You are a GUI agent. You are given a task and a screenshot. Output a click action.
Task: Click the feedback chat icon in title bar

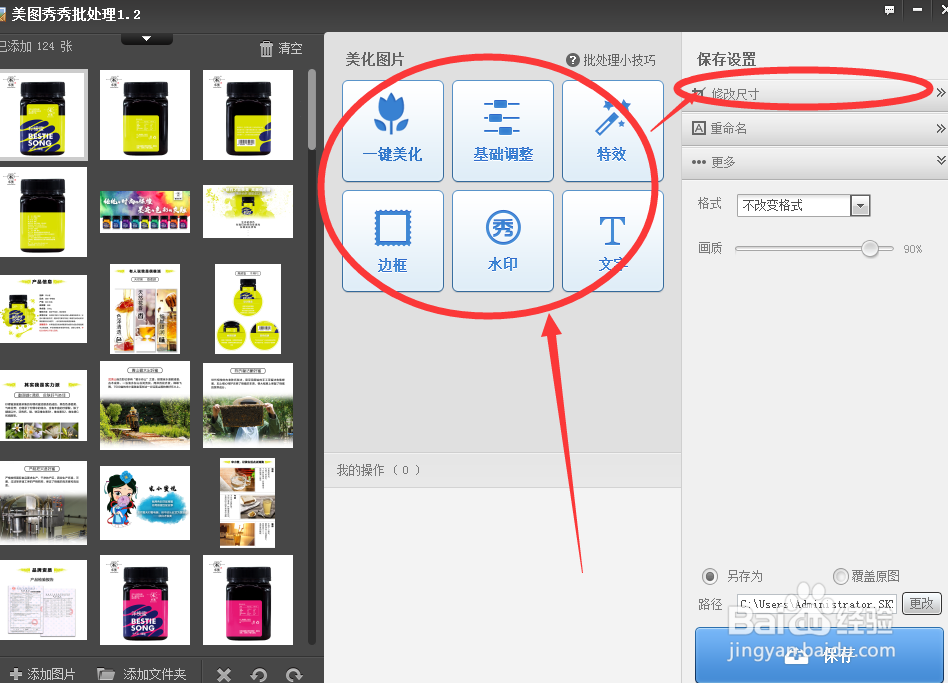pyautogui.click(x=889, y=10)
